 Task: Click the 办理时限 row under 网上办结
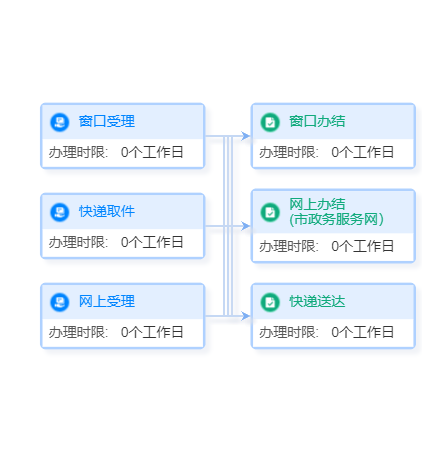point(333,246)
